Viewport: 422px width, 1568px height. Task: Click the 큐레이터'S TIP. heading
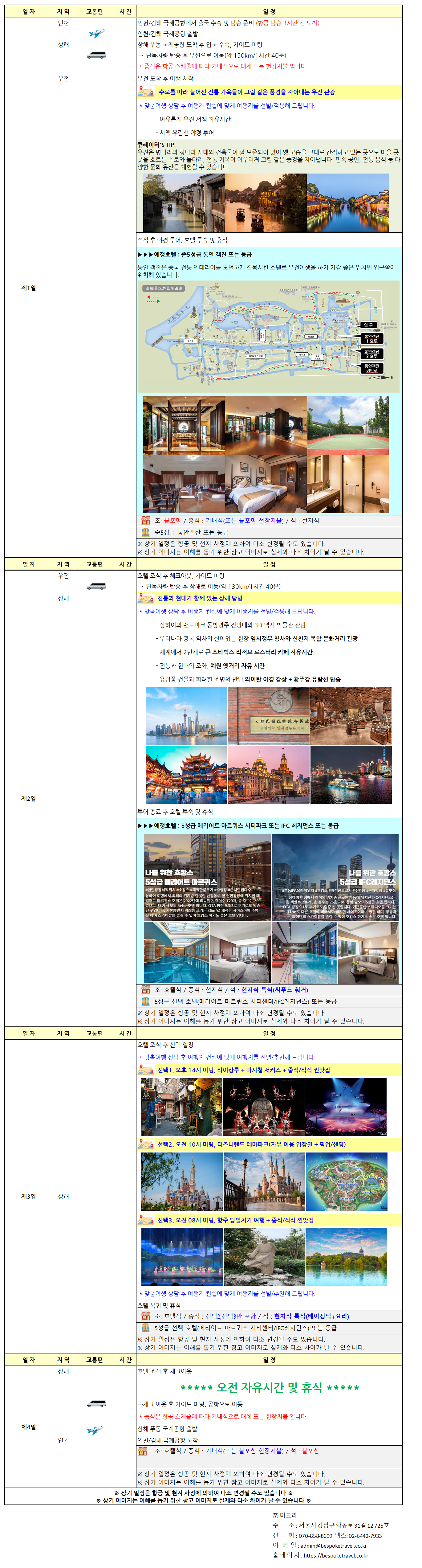click(156, 145)
